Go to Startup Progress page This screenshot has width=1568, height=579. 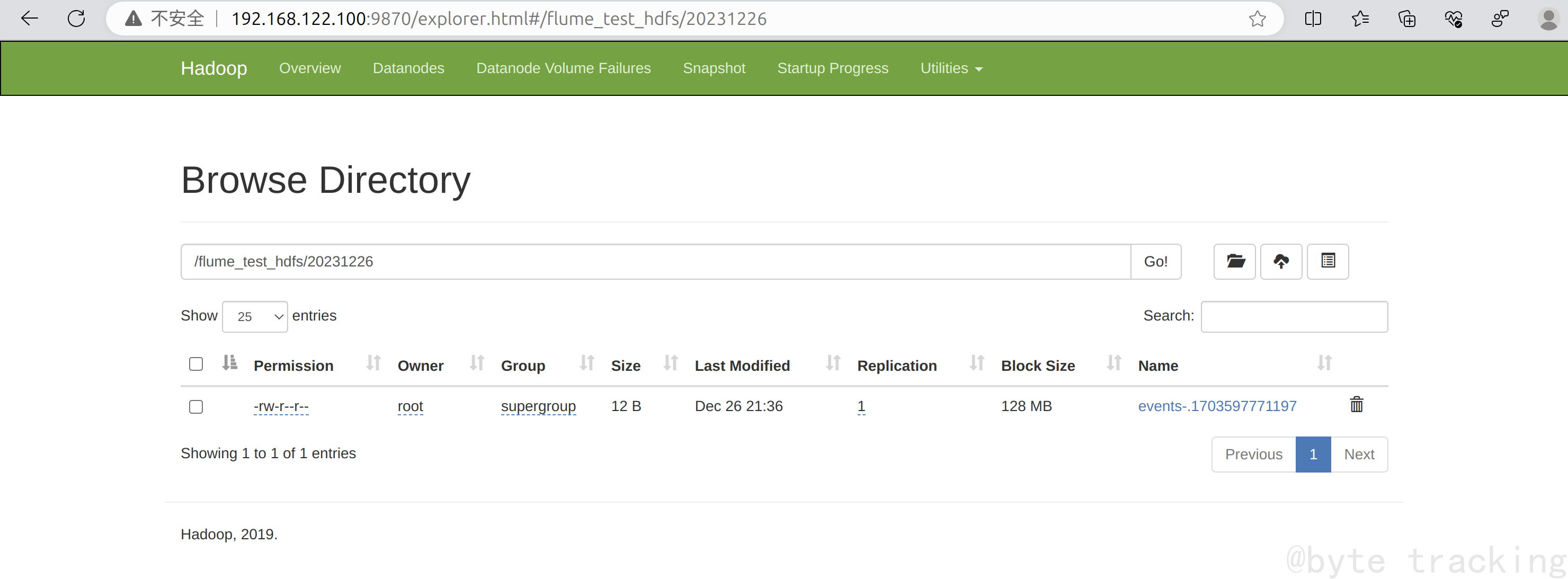pyautogui.click(x=832, y=68)
